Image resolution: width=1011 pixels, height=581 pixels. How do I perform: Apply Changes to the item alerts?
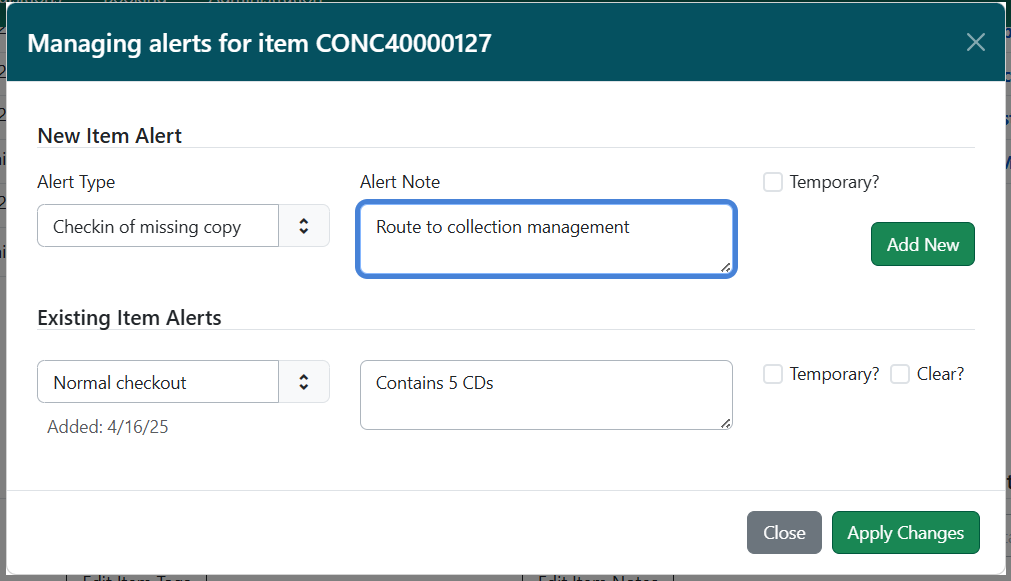coord(905,532)
